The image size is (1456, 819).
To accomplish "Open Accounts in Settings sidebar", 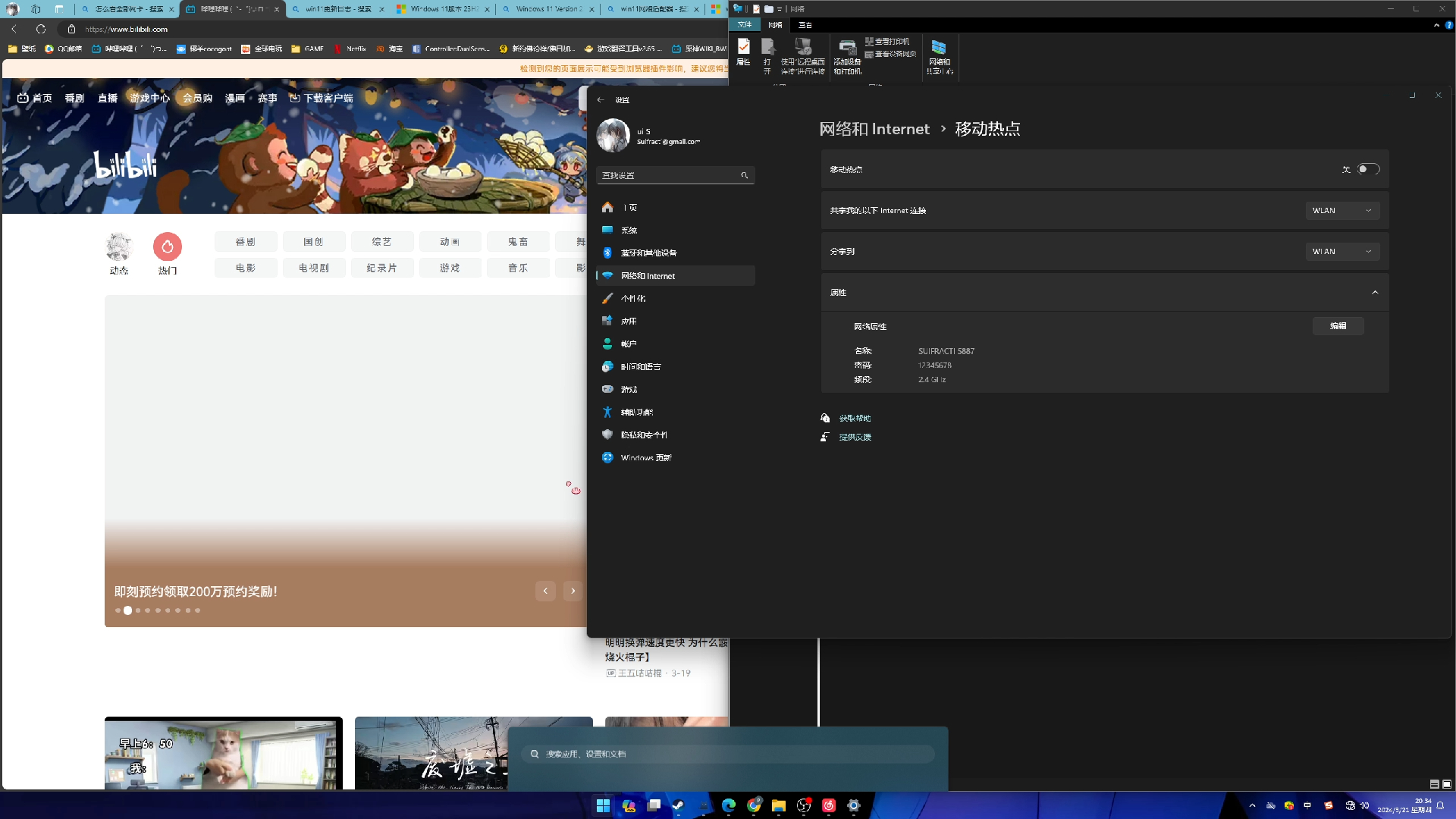I will pyautogui.click(x=675, y=344).
